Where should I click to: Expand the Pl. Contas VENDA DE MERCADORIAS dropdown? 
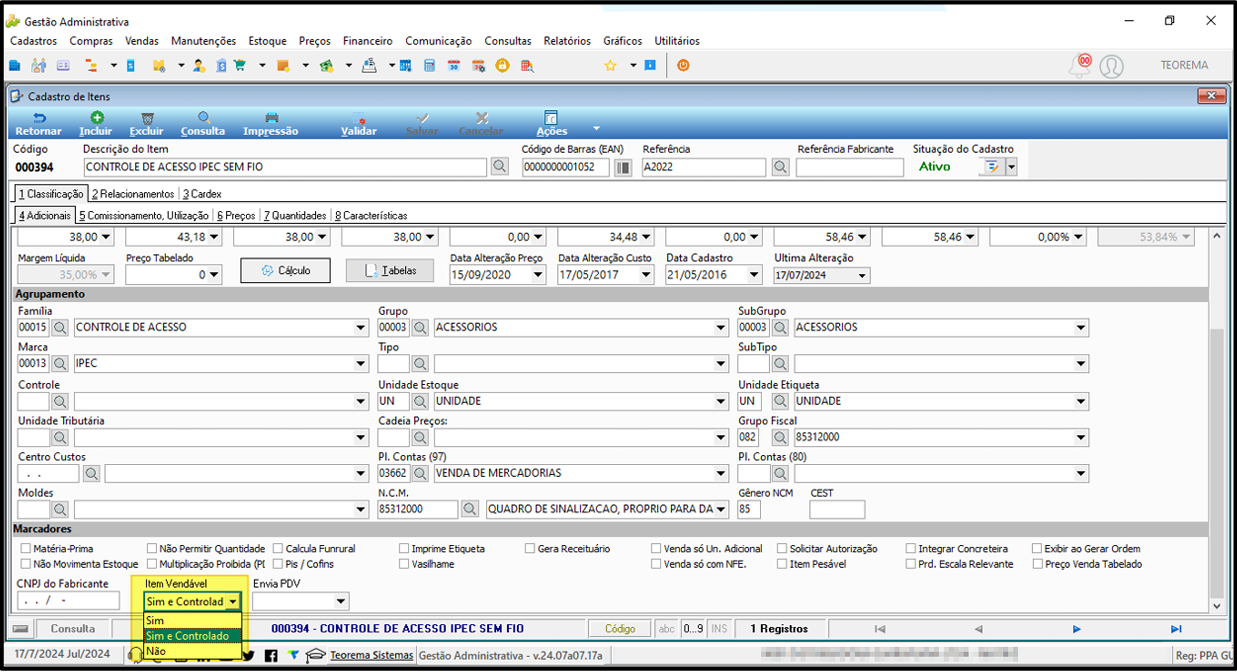[721, 473]
